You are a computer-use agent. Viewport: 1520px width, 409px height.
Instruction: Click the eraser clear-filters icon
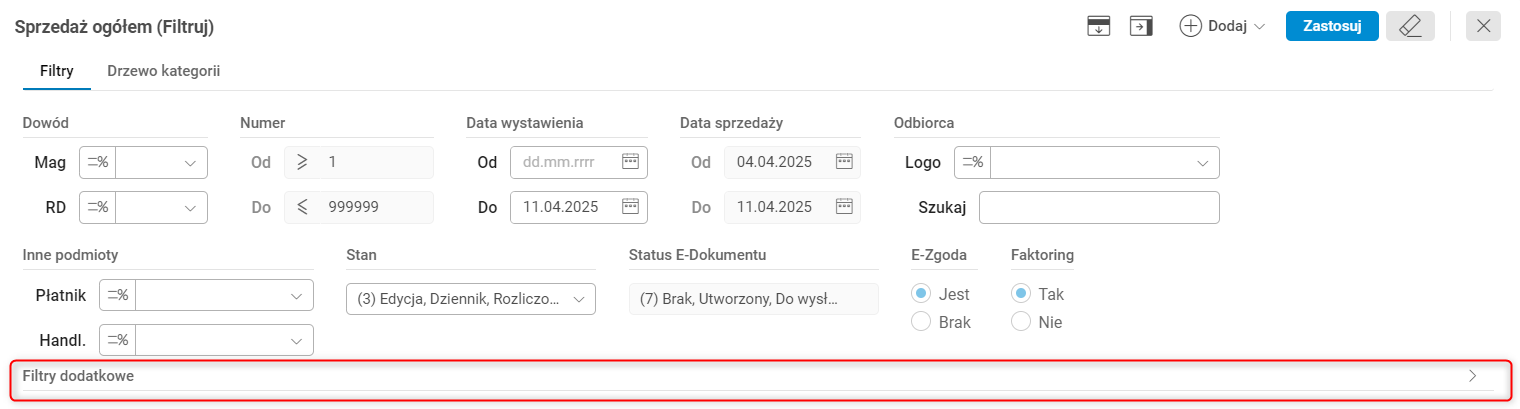(1410, 26)
